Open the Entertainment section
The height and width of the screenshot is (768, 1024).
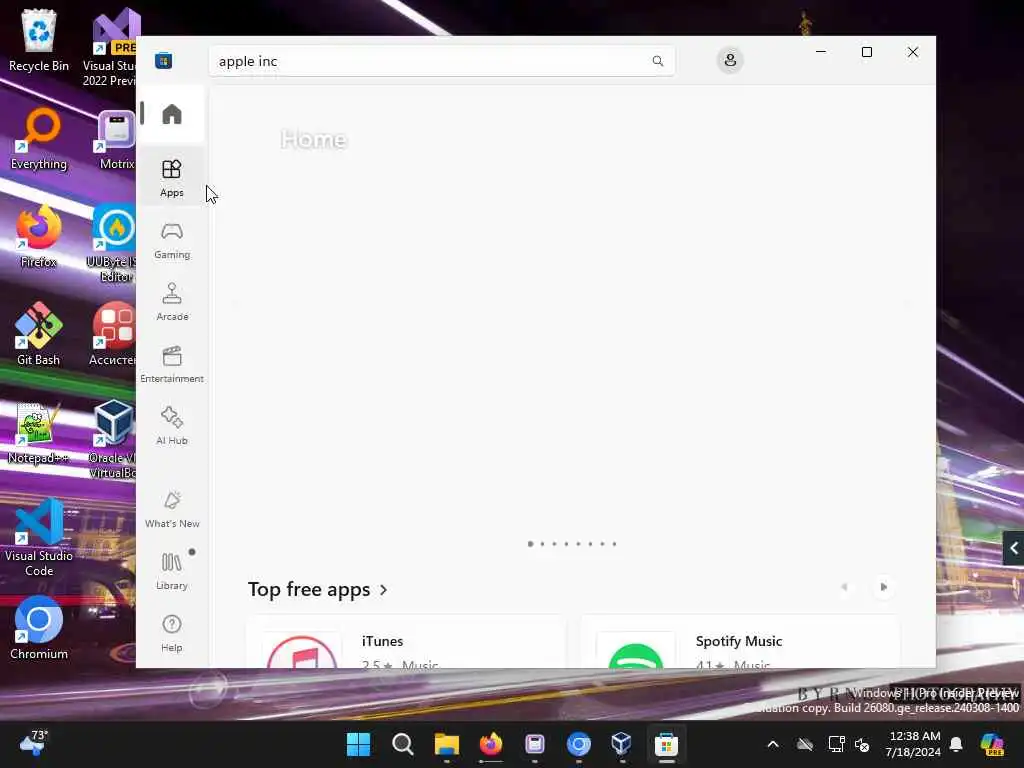[172, 364]
